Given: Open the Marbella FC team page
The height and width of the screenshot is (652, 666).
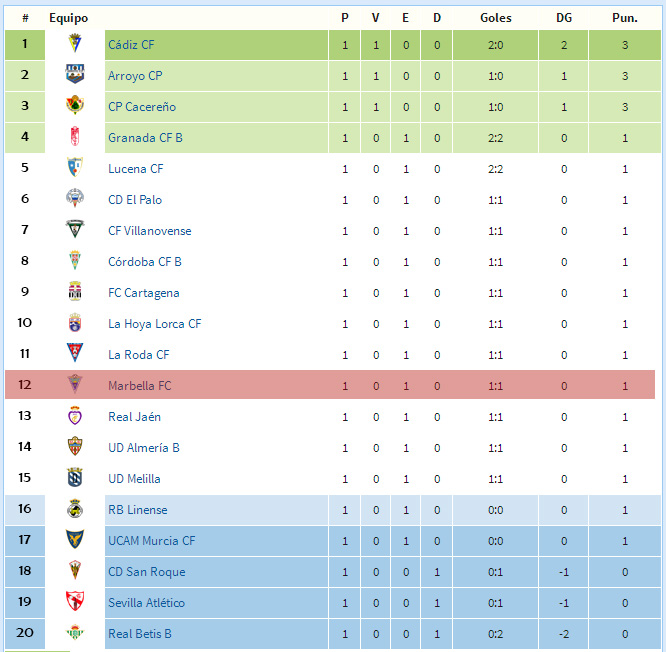Looking at the screenshot, I should click(x=140, y=386).
